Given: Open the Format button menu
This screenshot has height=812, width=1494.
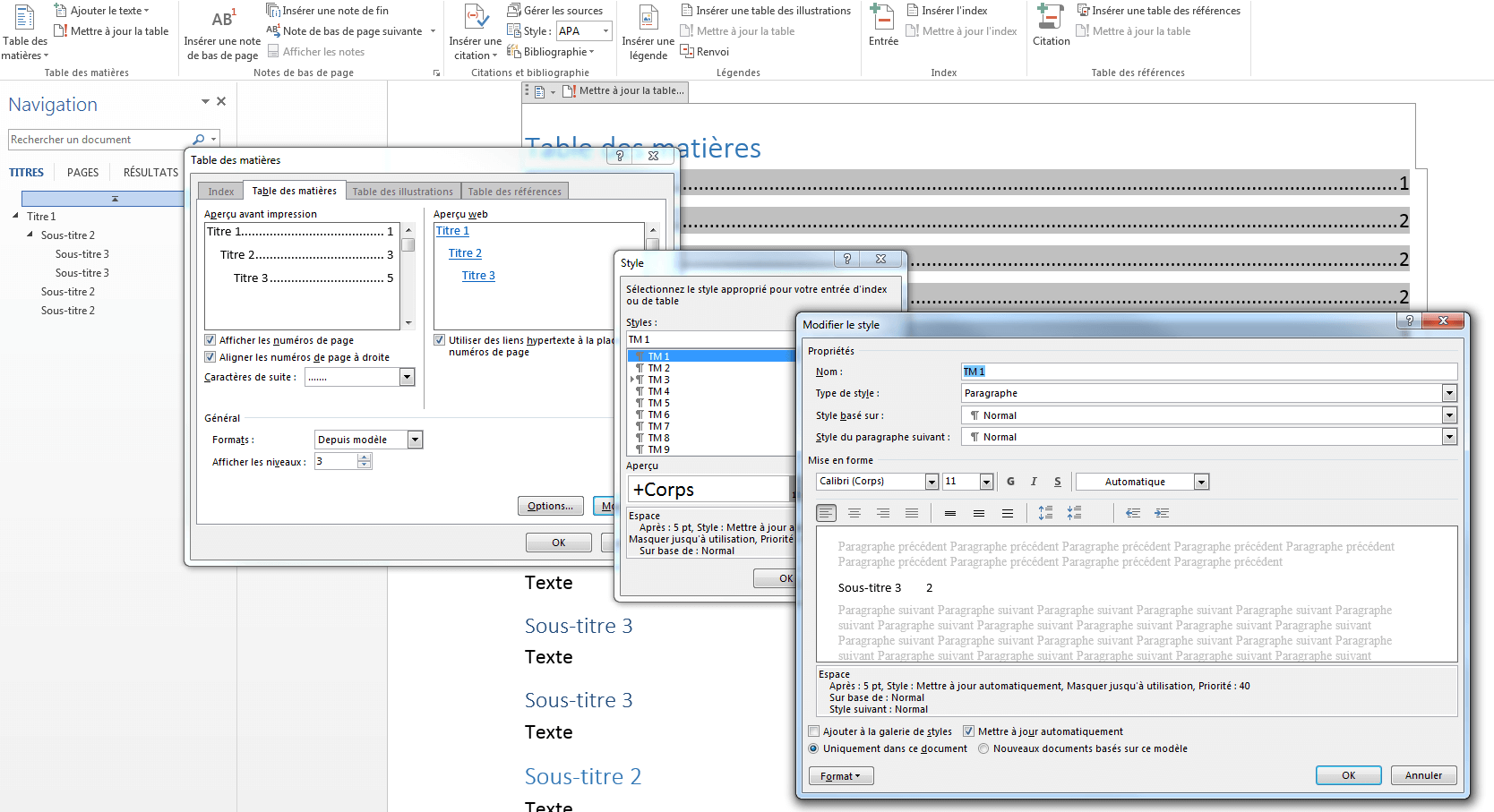Looking at the screenshot, I should tap(841, 776).
